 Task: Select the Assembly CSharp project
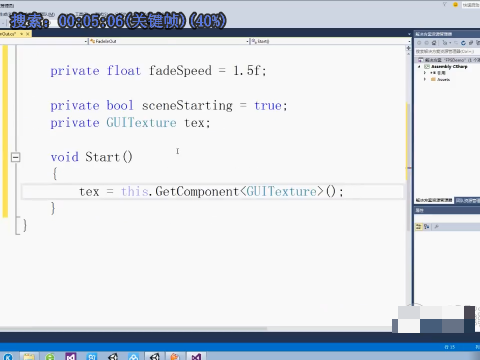tap(449, 67)
